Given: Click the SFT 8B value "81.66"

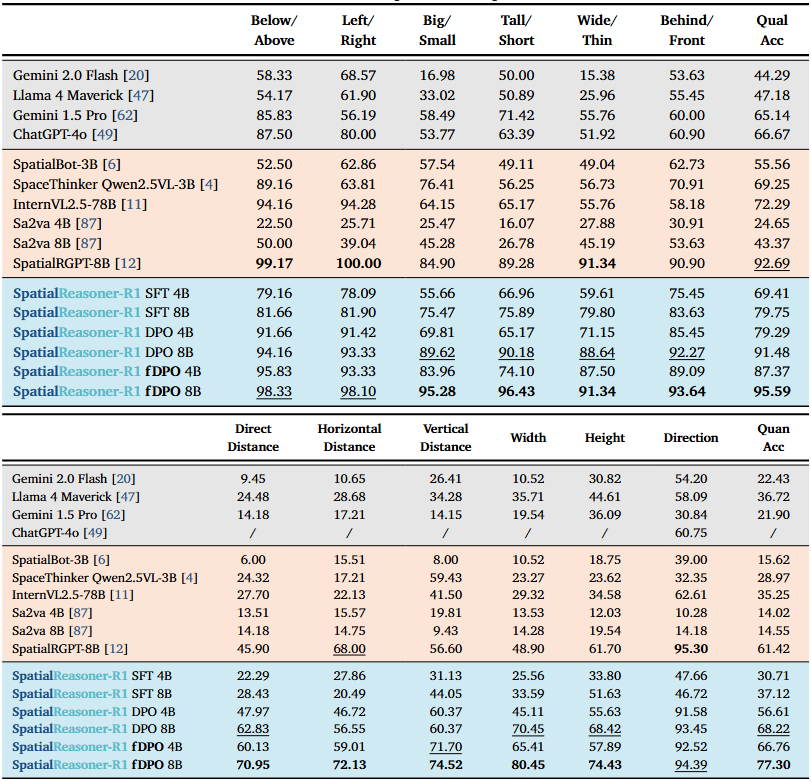Looking at the screenshot, I should pos(274,312).
